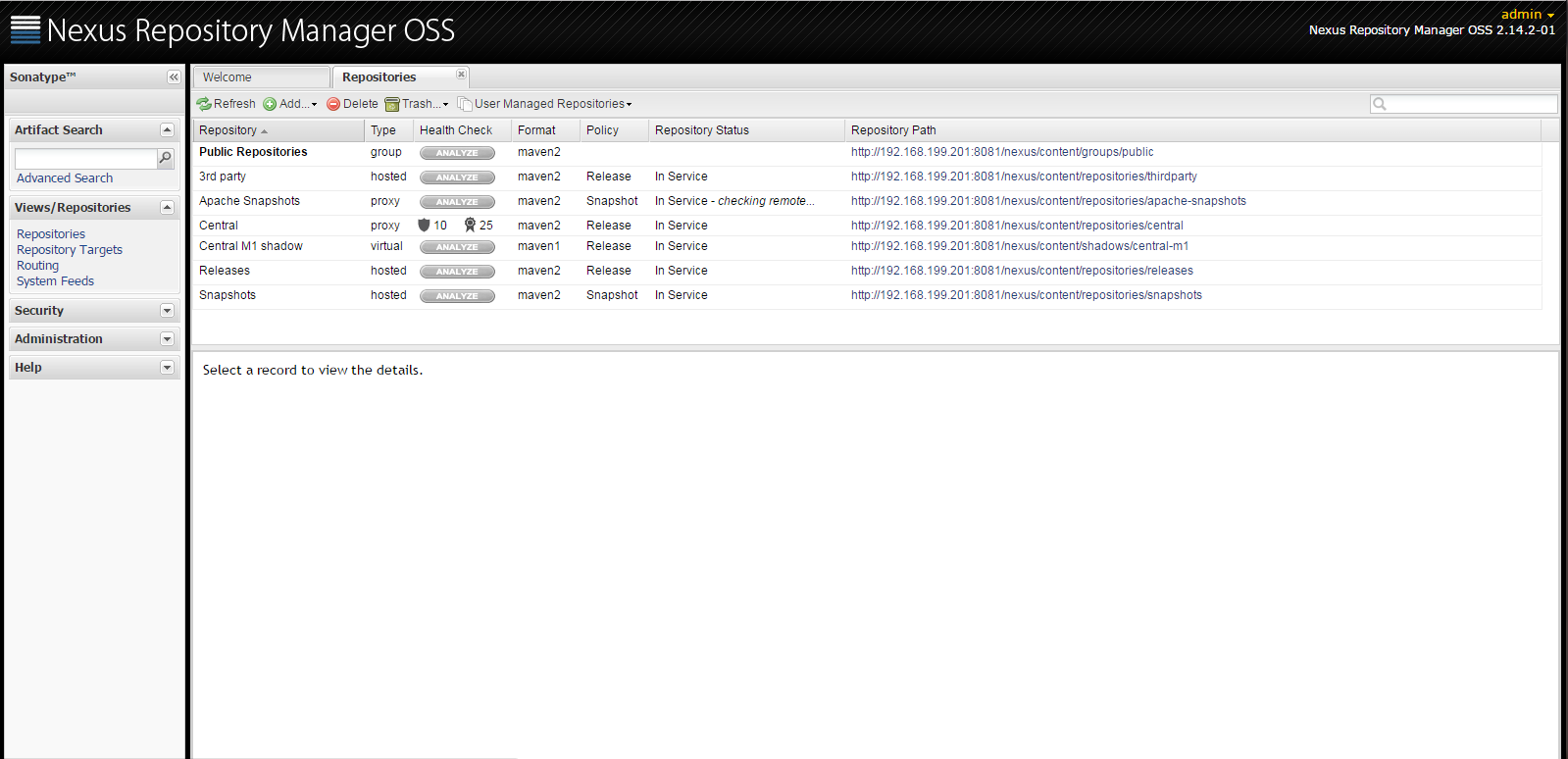
Task: Select the 3rd party repository row
Action: pos(867,177)
